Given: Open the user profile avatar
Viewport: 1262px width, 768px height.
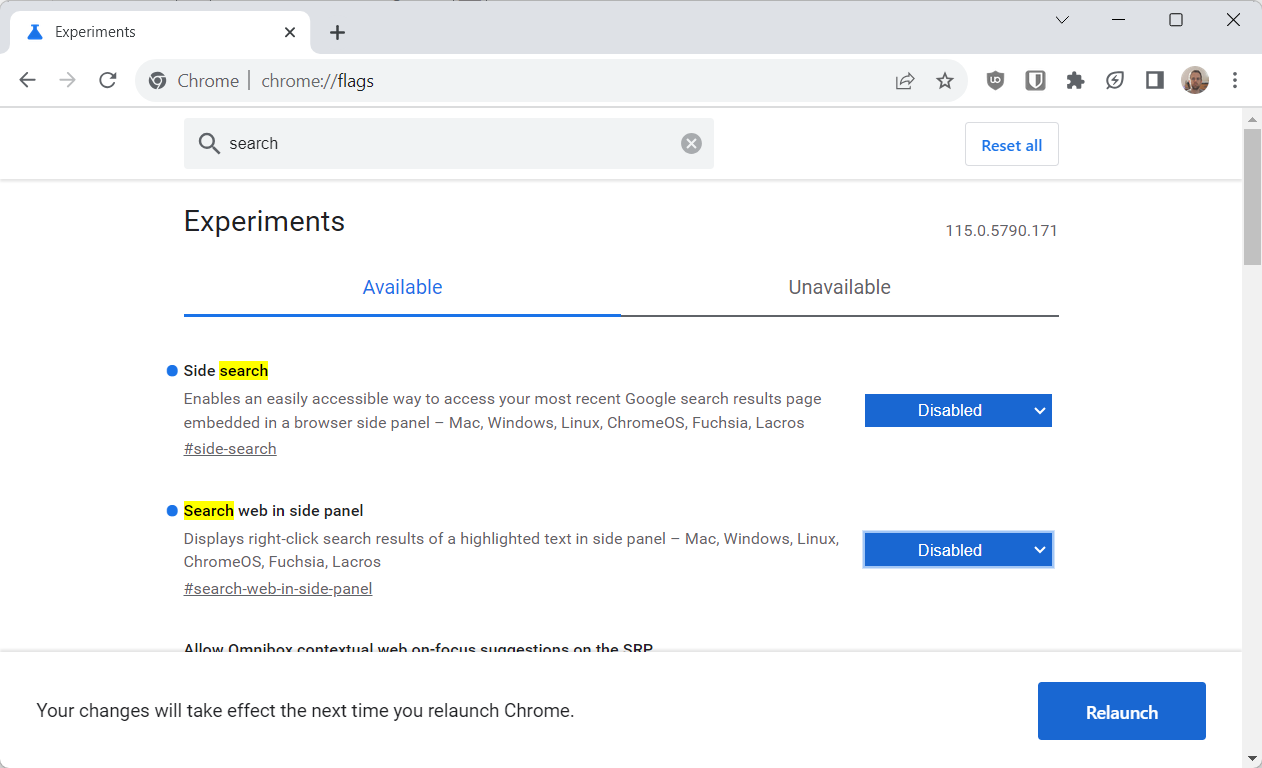Looking at the screenshot, I should click(1195, 81).
